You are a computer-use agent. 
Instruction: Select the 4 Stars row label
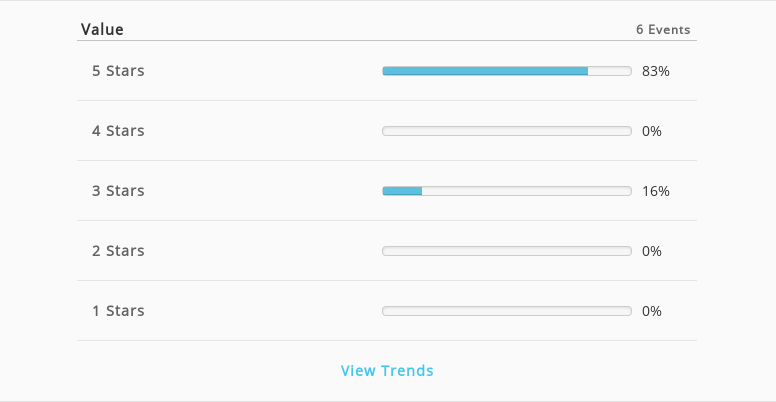click(x=118, y=131)
